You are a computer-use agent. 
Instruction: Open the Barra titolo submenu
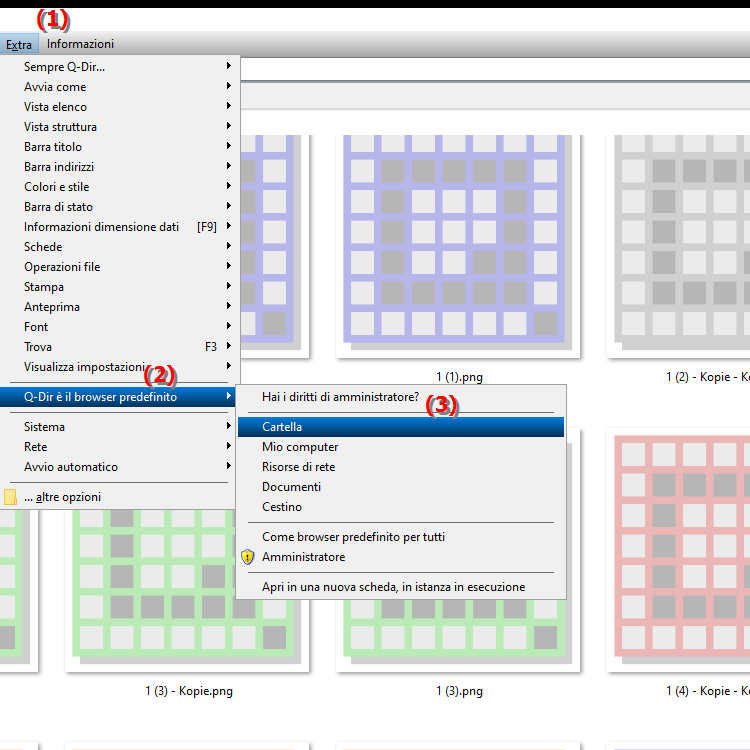click(118, 147)
